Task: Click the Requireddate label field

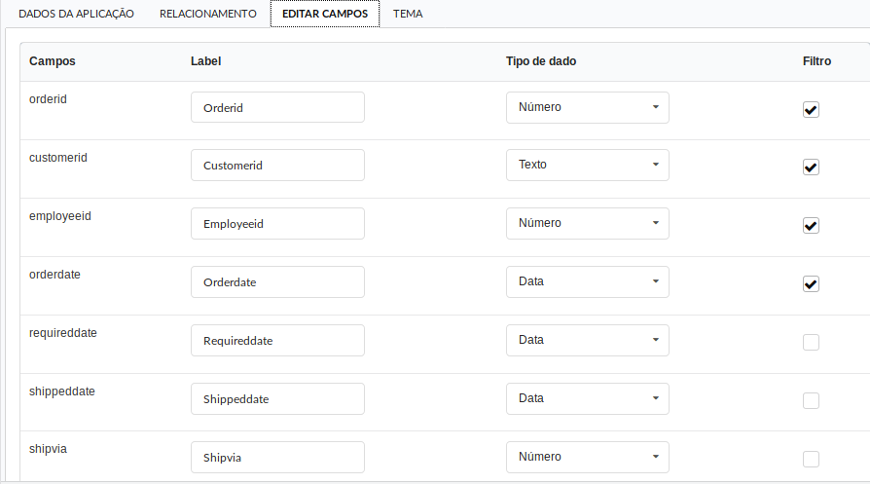Action: 277,340
